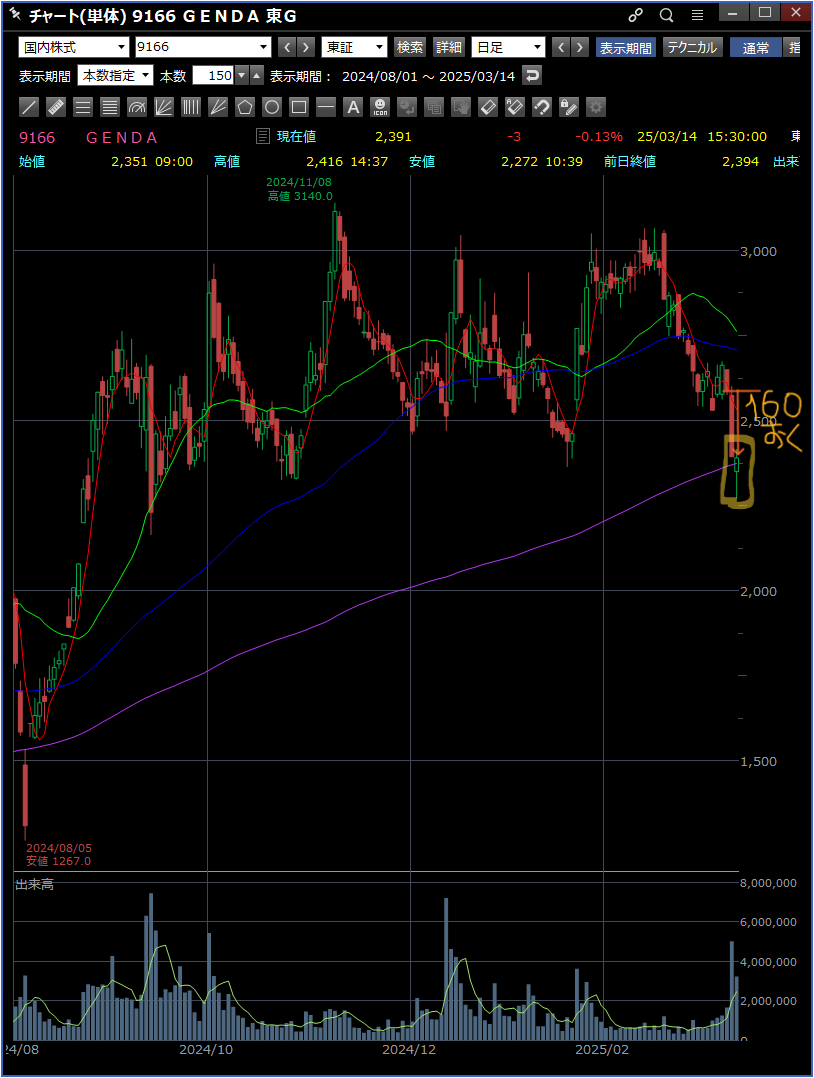Go to previous stock with left arrow

pyautogui.click(x=287, y=47)
